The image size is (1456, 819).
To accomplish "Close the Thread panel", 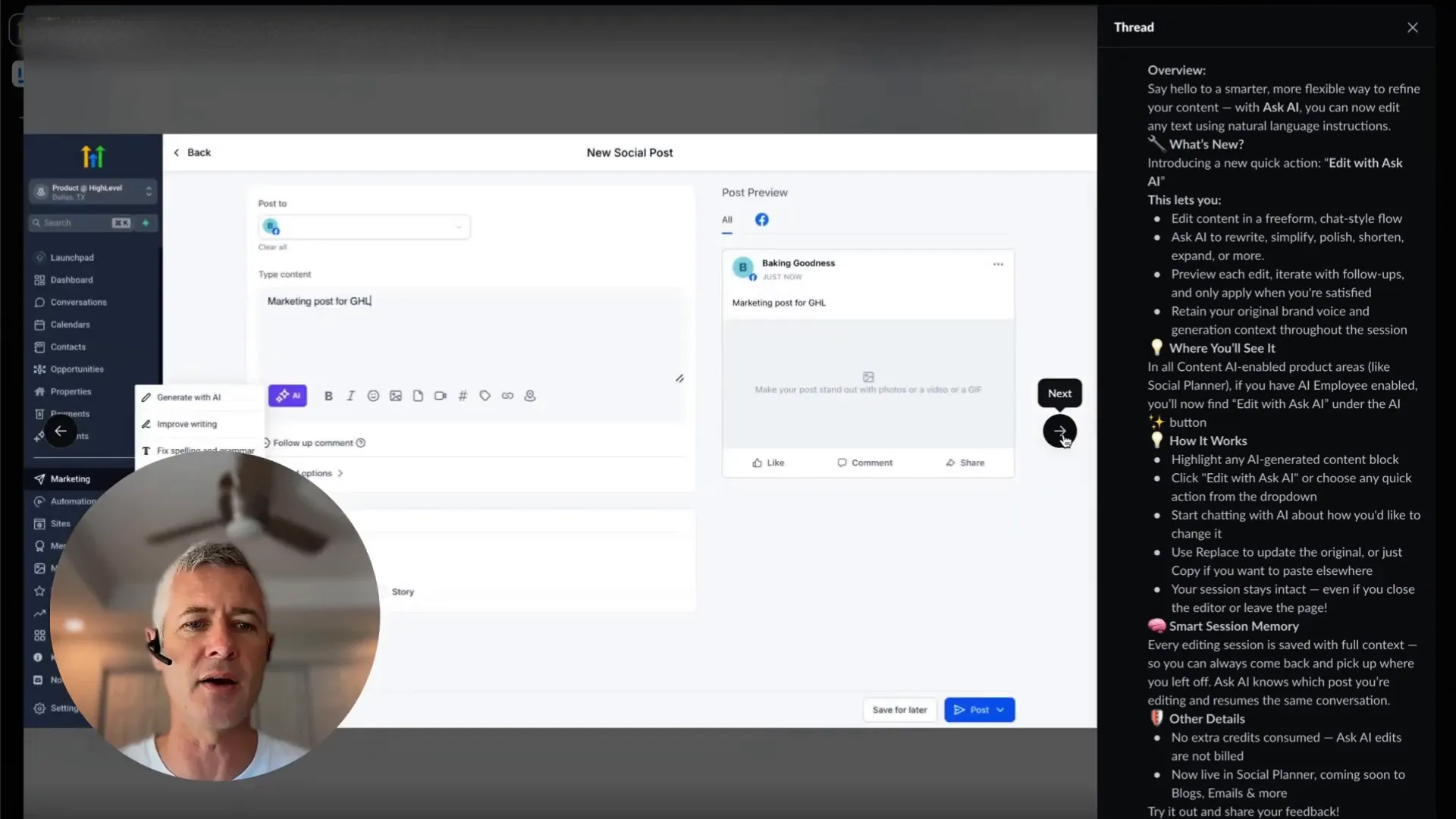I will (x=1413, y=27).
